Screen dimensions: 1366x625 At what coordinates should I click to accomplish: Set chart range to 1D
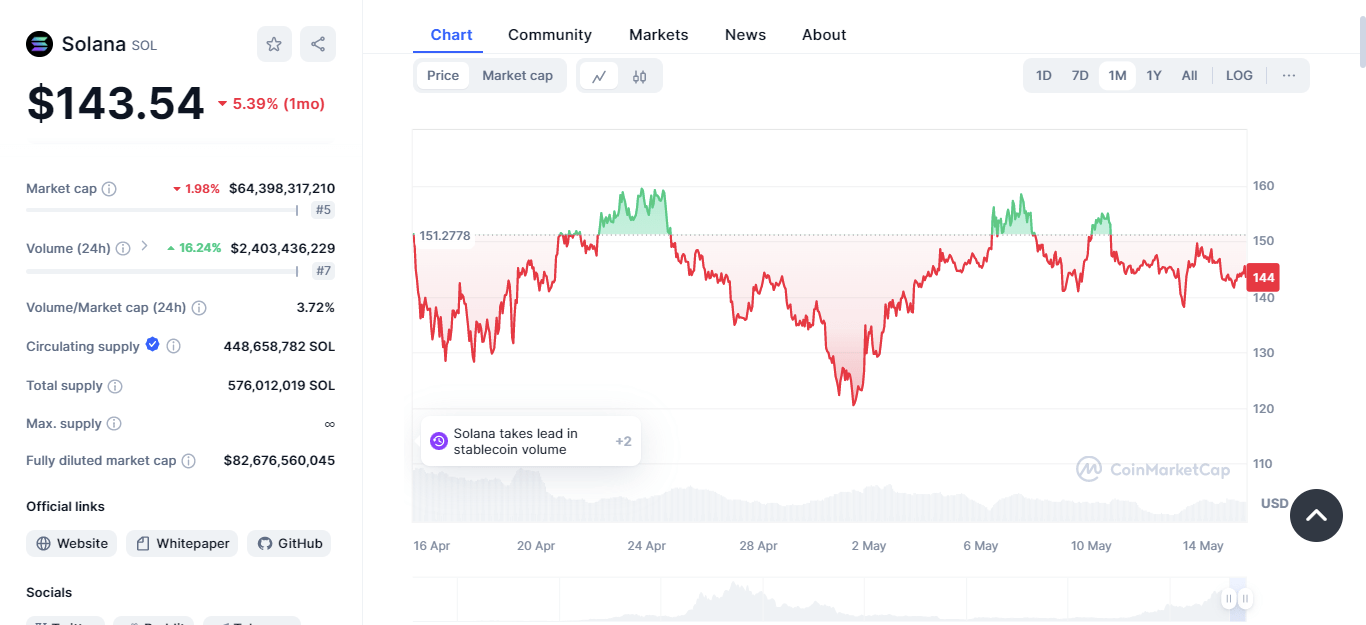(1044, 75)
